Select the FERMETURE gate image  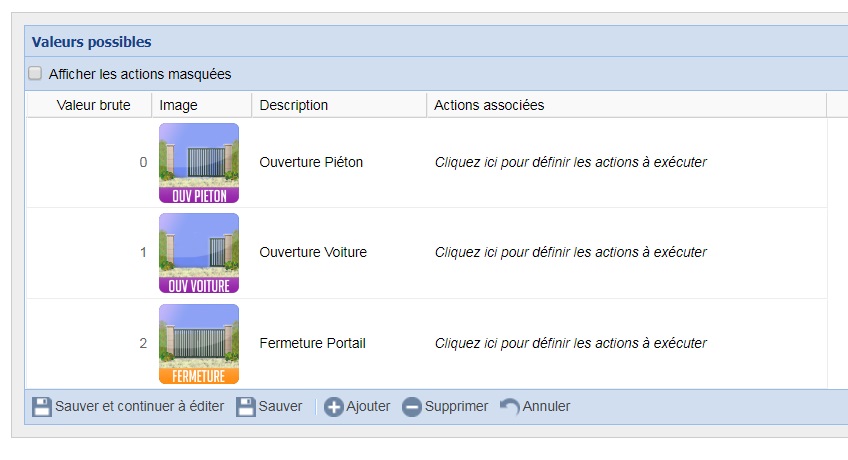[199, 344]
